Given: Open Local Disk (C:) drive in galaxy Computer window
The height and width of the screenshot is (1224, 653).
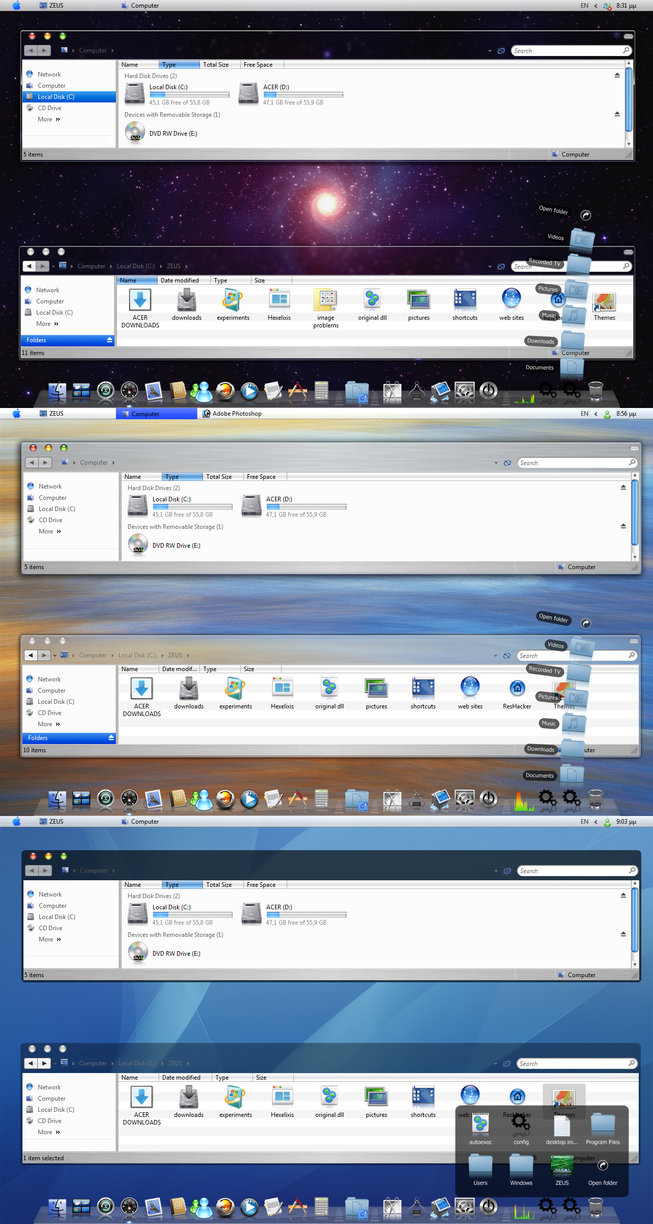Looking at the screenshot, I should pyautogui.click(x=175, y=93).
